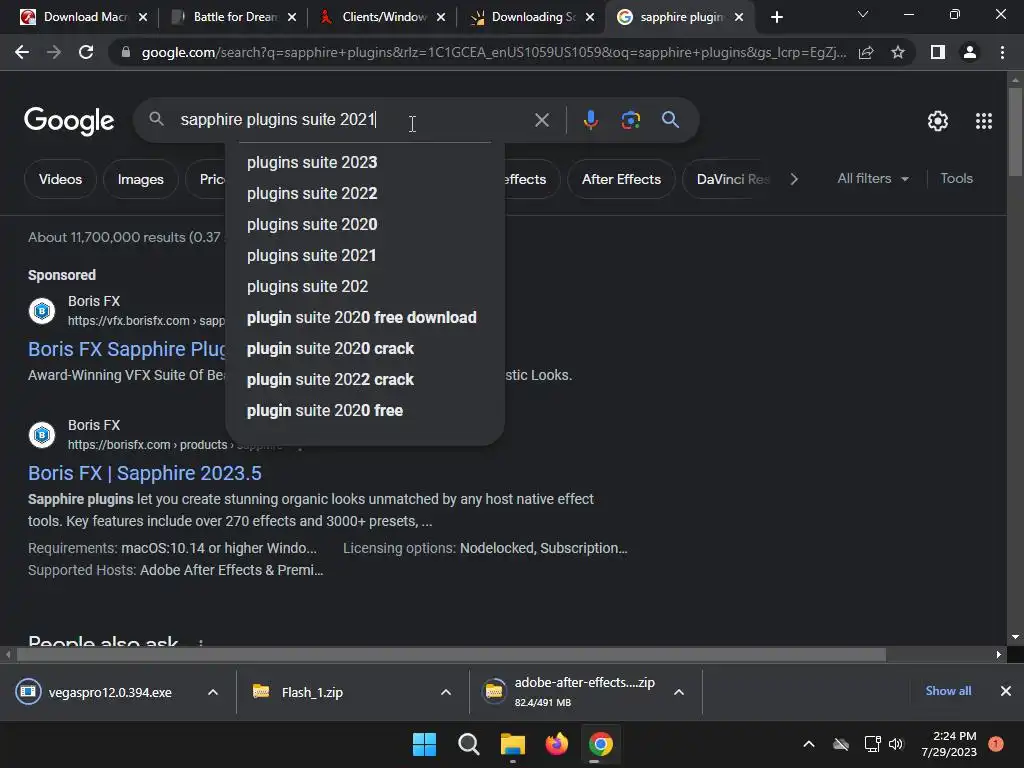Image resolution: width=1024 pixels, height=768 pixels.
Task: Open taskbar clock showing 2:24 PM
Action: [x=949, y=744]
